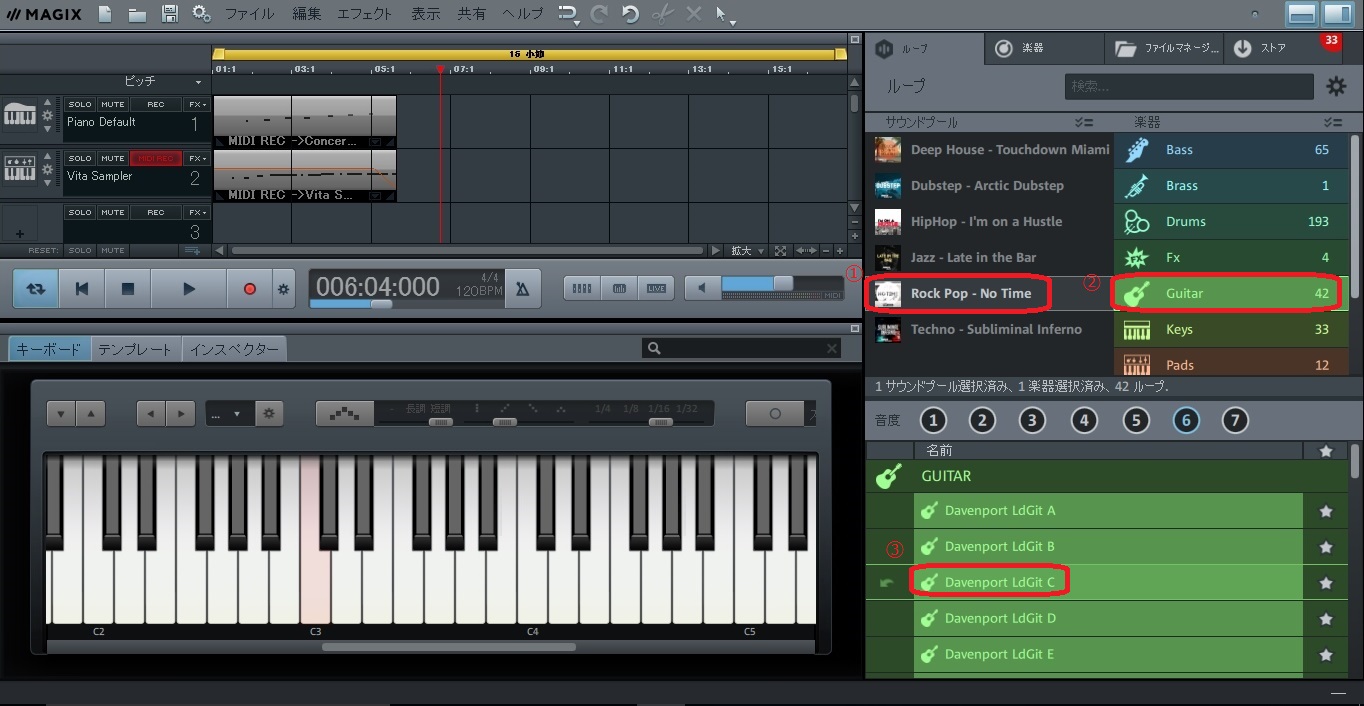Open sort options for the サウンドプール column
This screenshot has height=706, width=1364.
pos(1084,122)
